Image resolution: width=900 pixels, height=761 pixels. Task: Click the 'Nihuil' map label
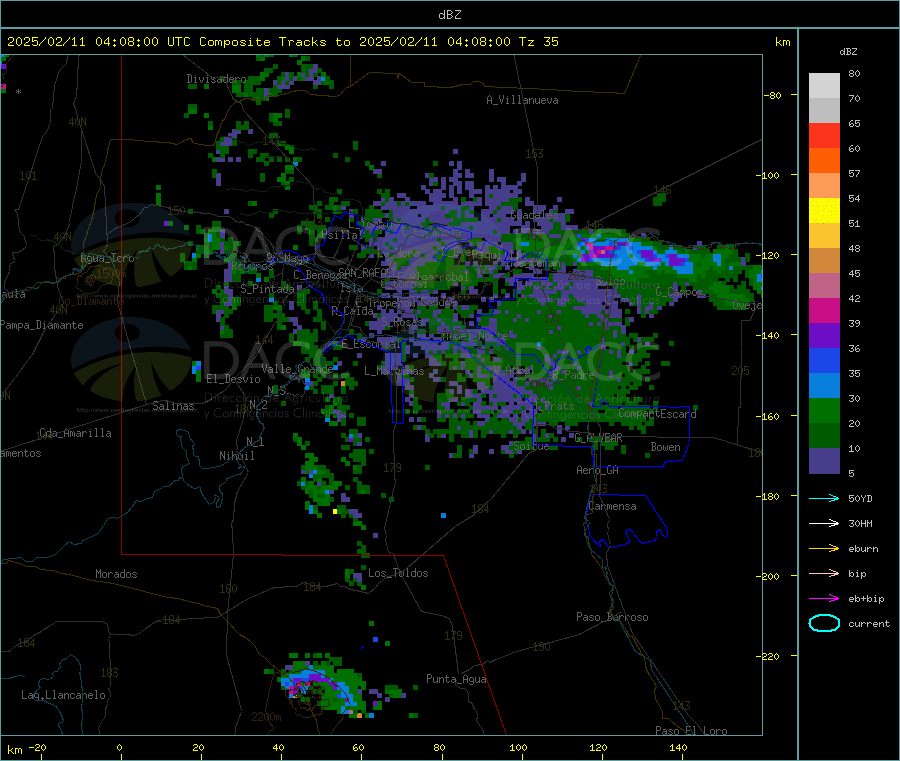236,456
